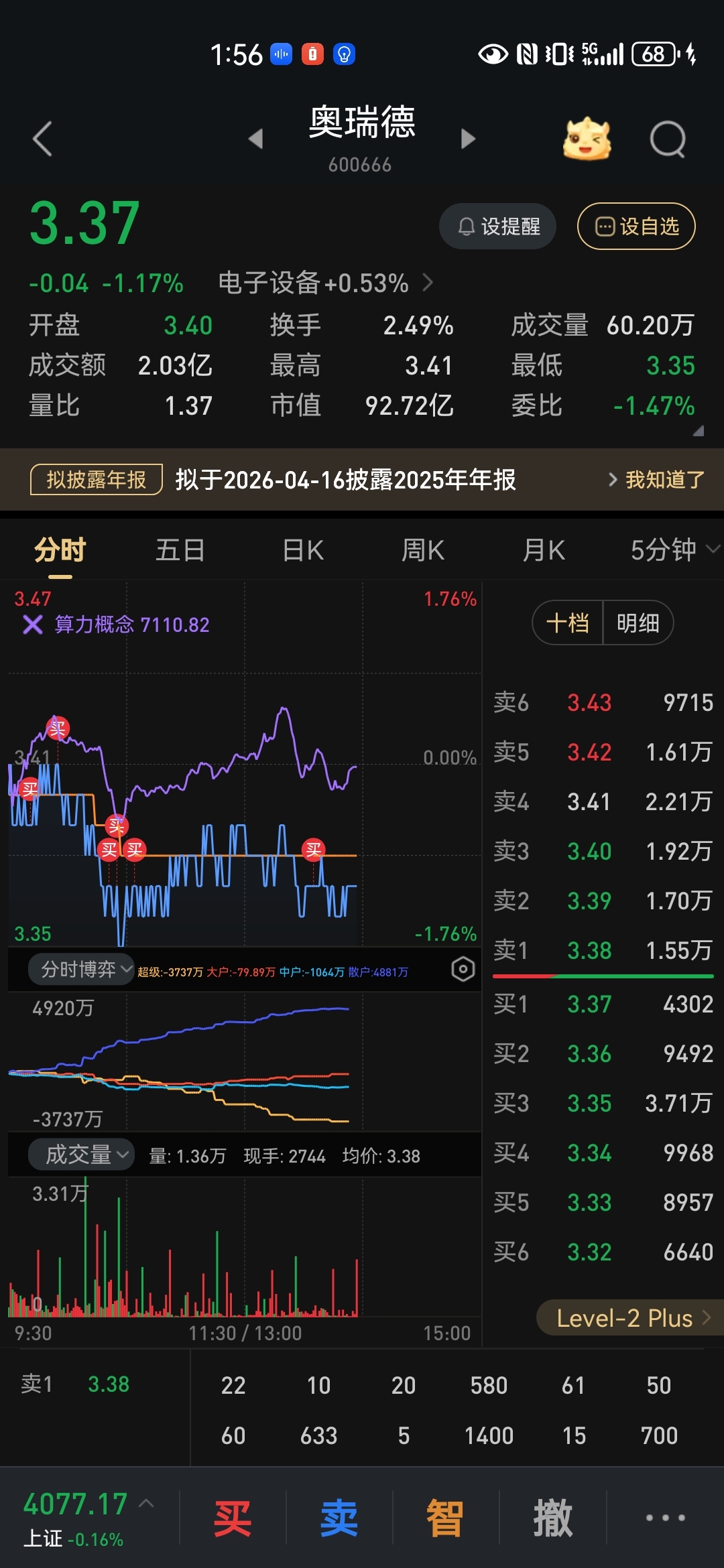Select 卖1 row with 1.55万 volume
The image size is (724, 1568).
[x=603, y=950]
